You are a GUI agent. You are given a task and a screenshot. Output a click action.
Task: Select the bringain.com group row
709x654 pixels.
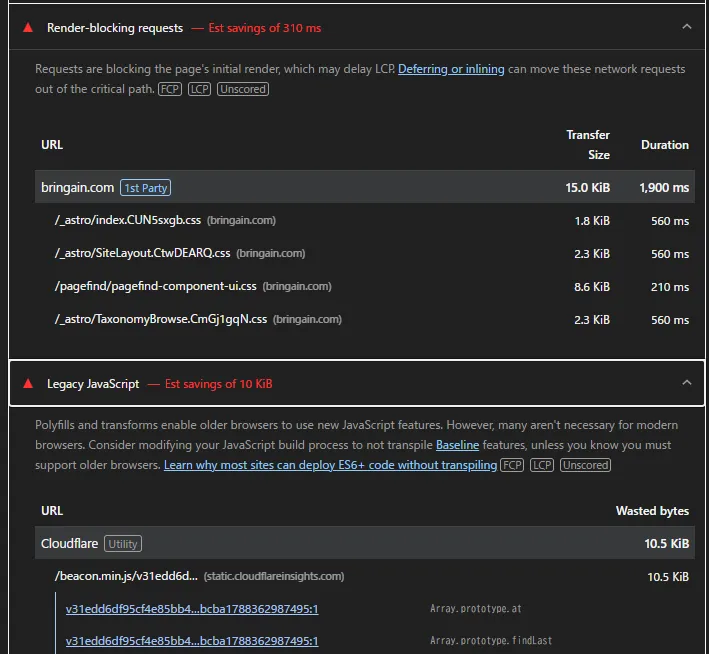click(364, 187)
